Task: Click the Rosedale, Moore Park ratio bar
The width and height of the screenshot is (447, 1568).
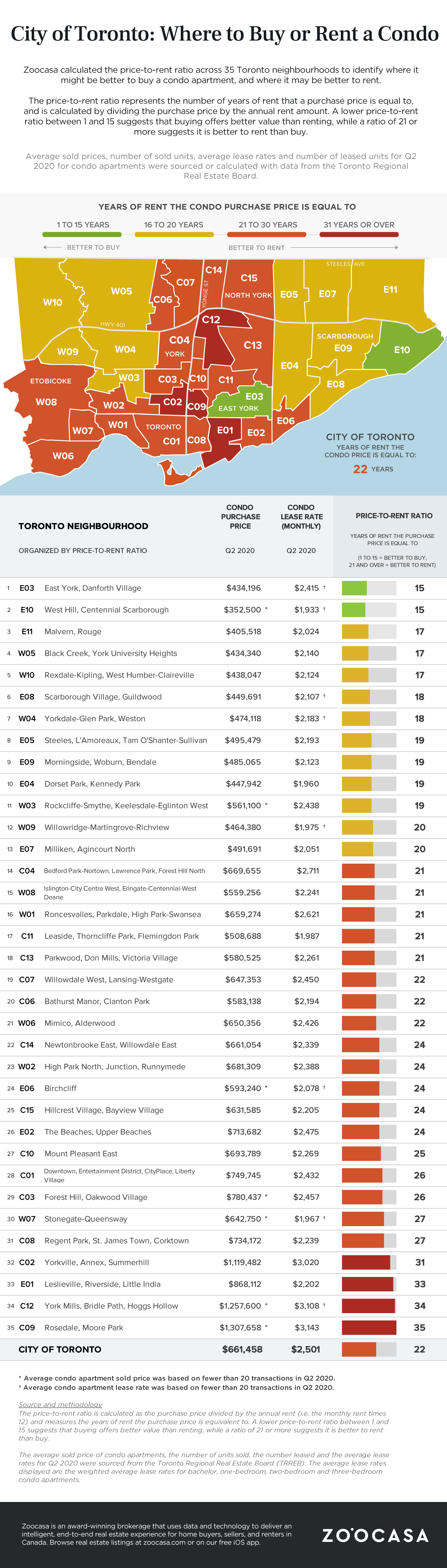Action: [369, 1328]
